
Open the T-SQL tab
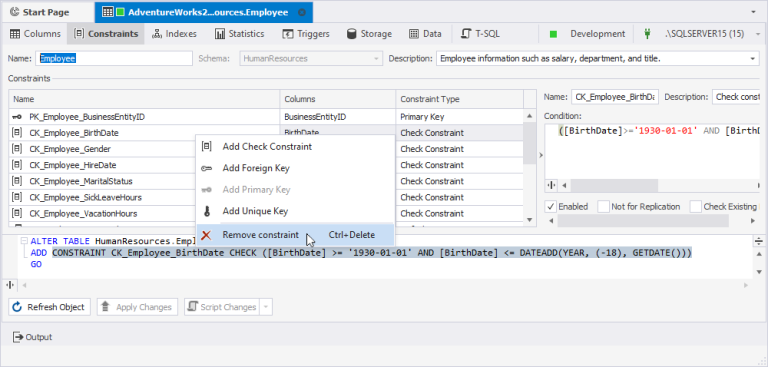click(x=480, y=34)
